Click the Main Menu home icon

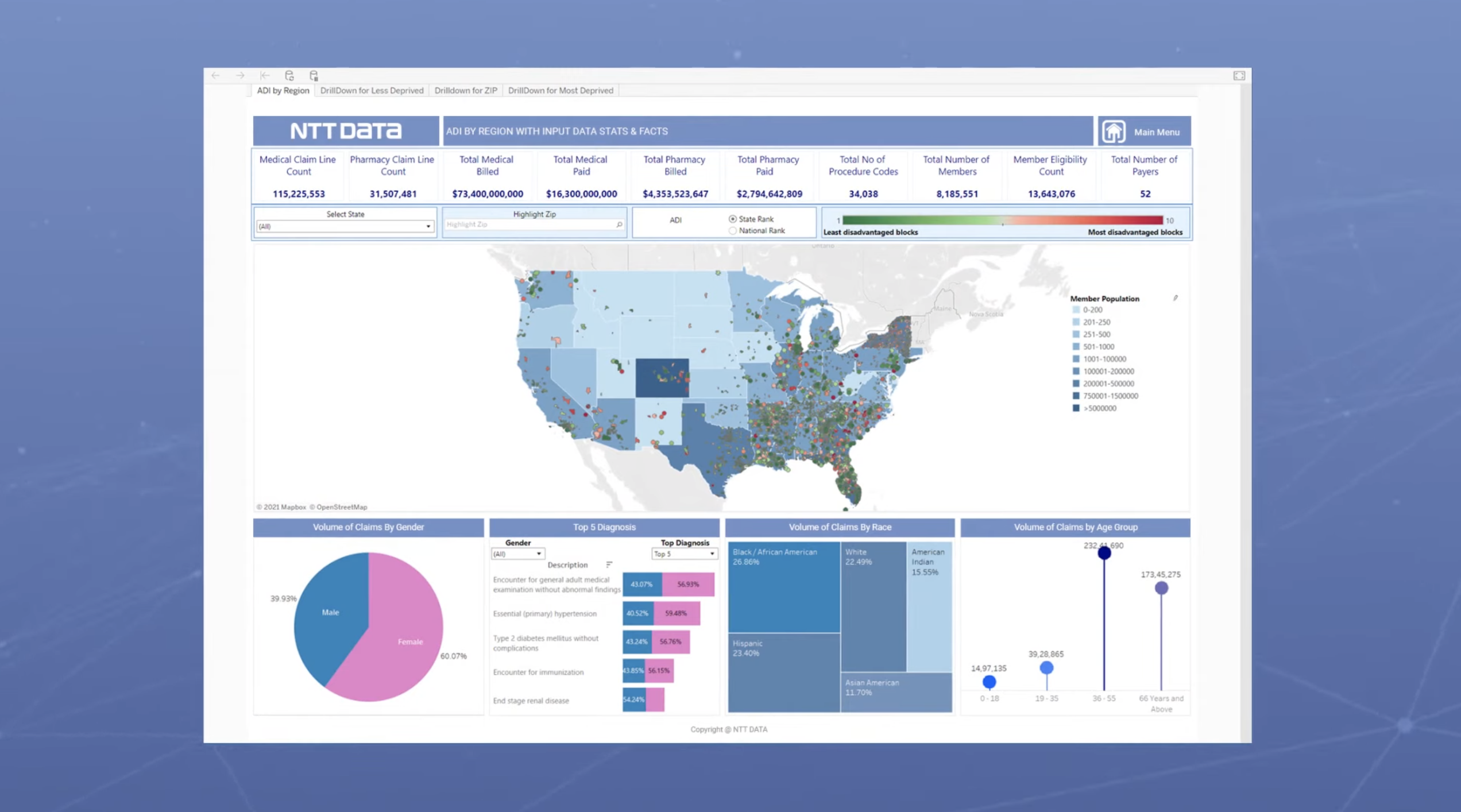[x=1114, y=132]
